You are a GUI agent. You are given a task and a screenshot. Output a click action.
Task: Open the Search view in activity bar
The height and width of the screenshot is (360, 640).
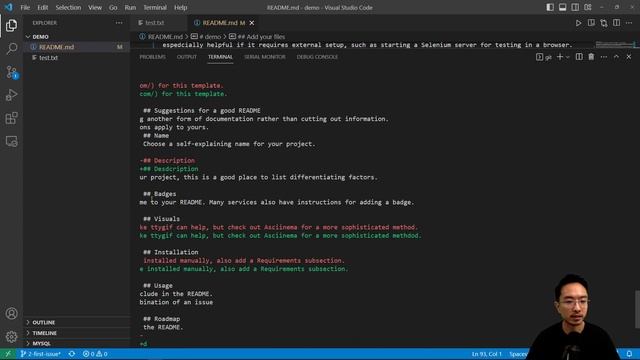(11, 49)
